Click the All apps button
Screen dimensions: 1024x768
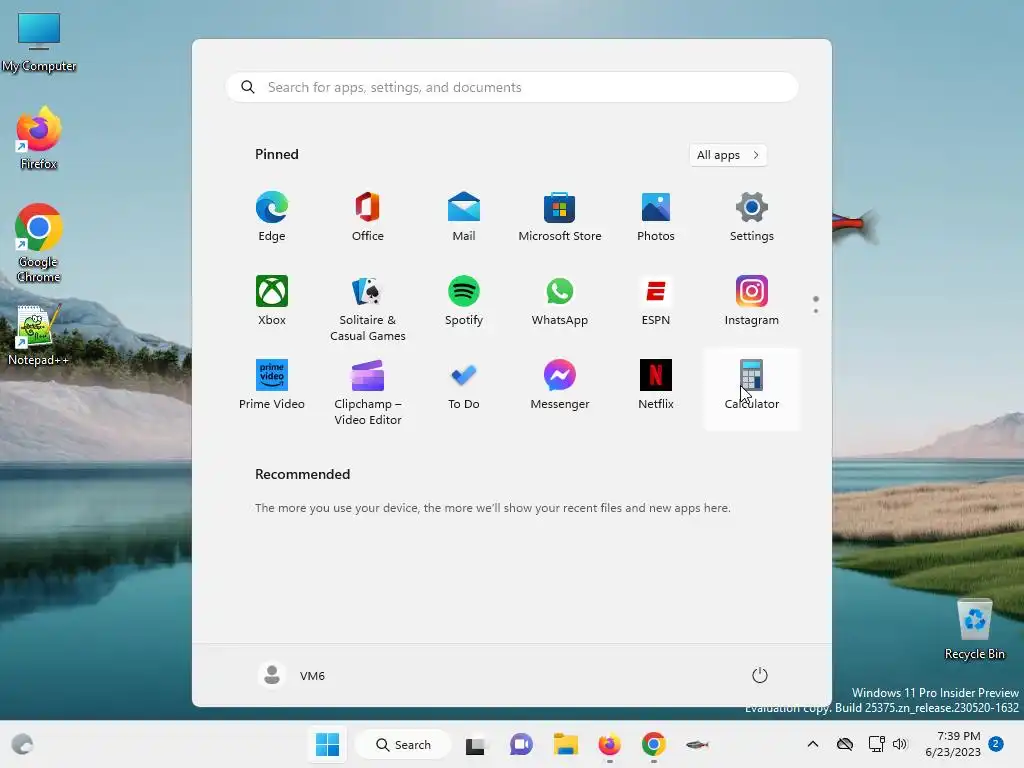(x=728, y=155)
